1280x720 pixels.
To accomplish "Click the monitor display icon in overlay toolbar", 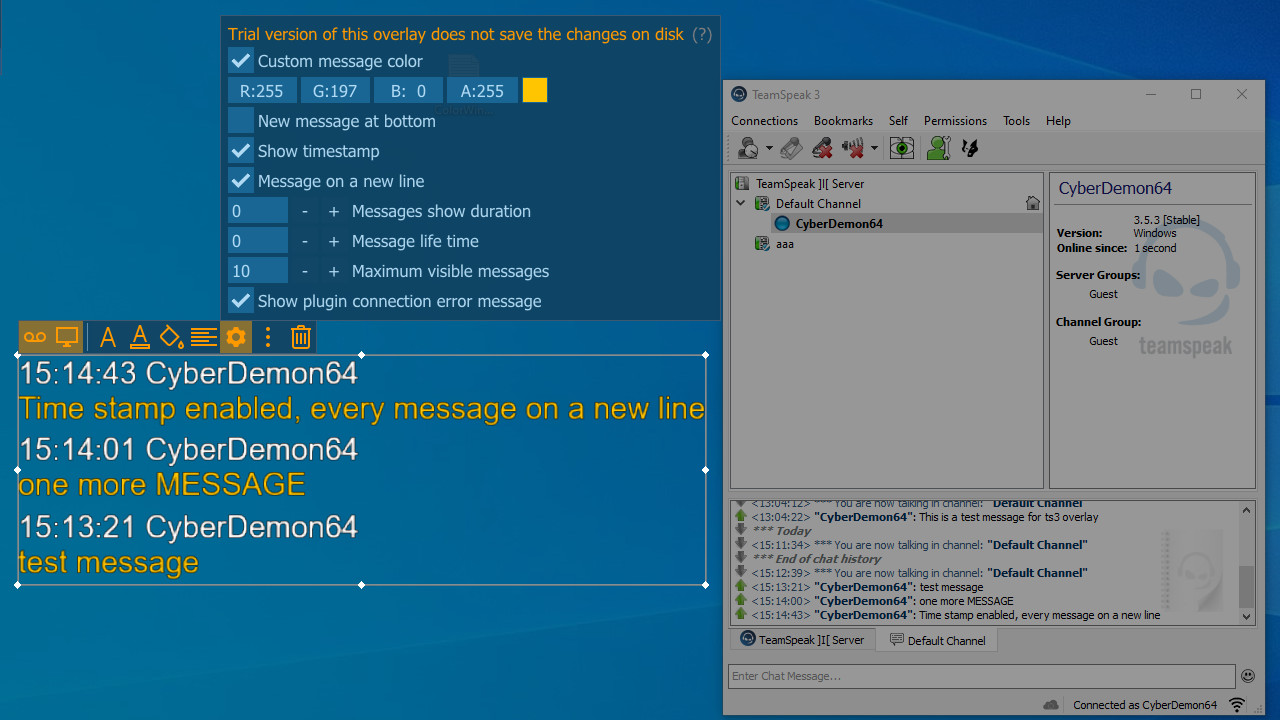I will click(67, 338).
